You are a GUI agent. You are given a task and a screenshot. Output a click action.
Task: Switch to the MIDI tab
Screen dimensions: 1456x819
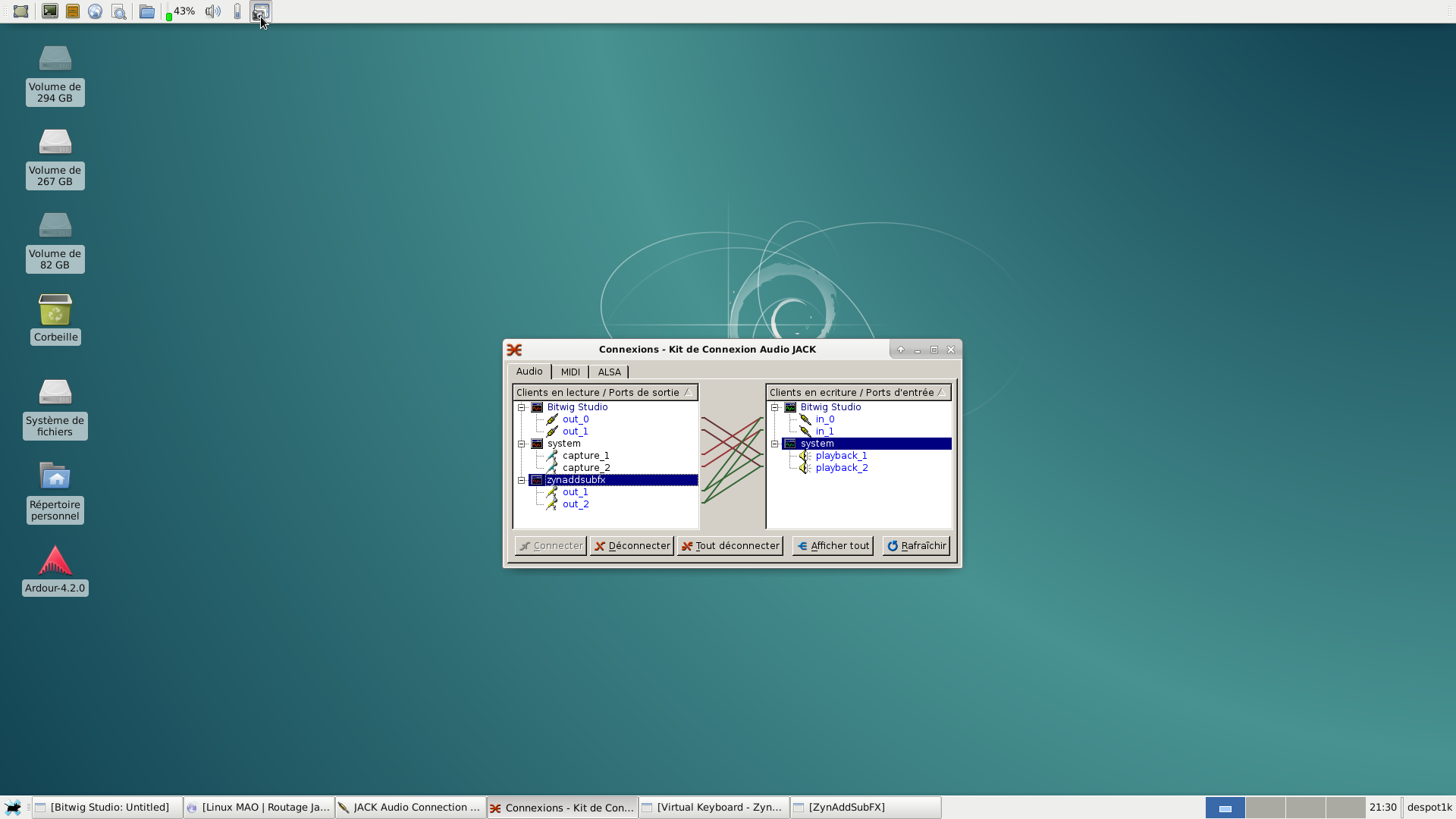570,372
